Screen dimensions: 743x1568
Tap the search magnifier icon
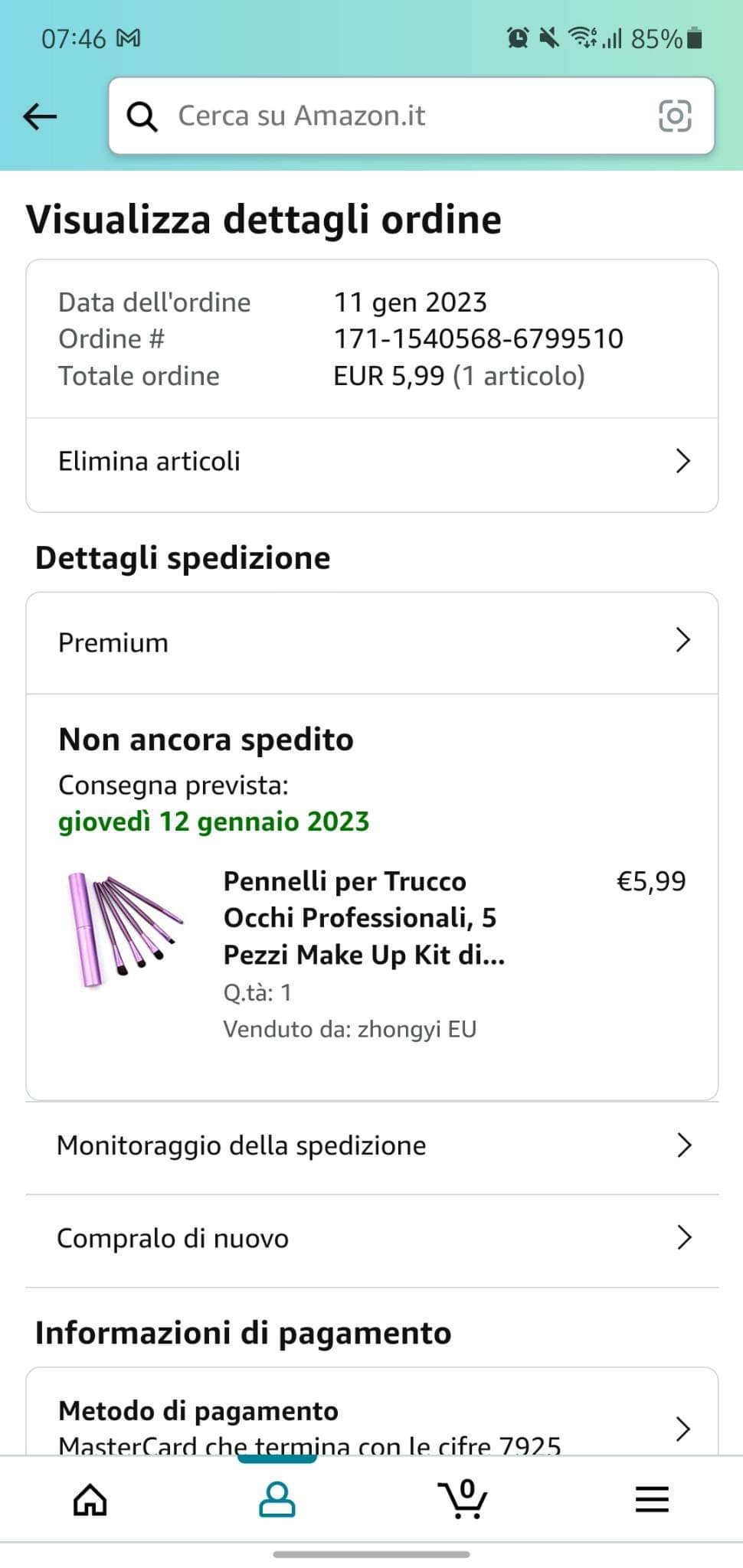(x=142, y=116)
